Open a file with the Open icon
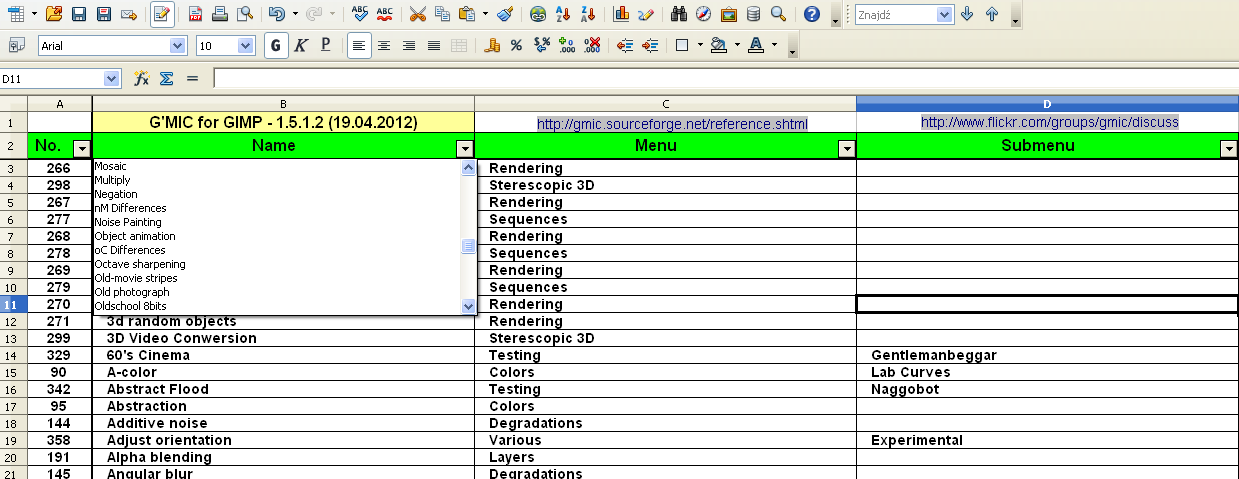 coord(54,14)
